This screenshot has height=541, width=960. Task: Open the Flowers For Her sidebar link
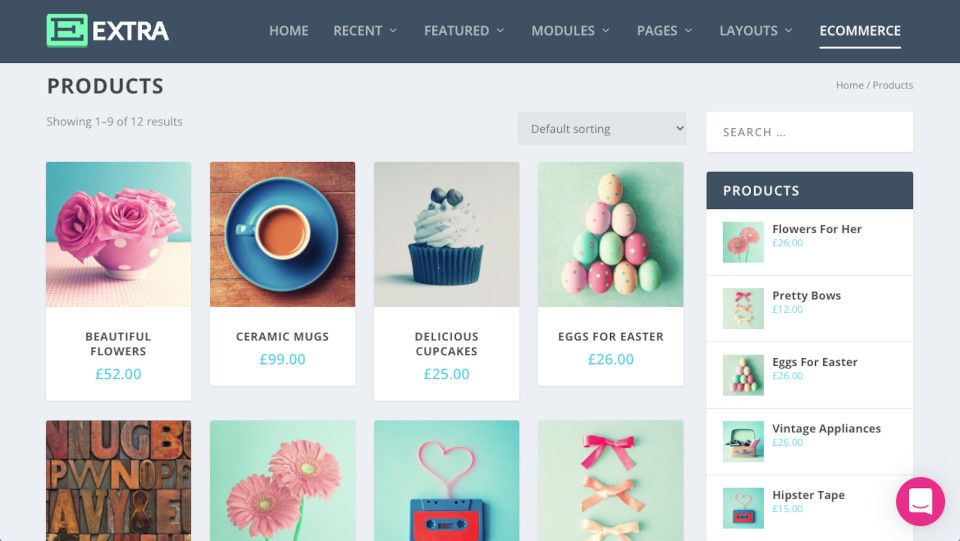817,229
